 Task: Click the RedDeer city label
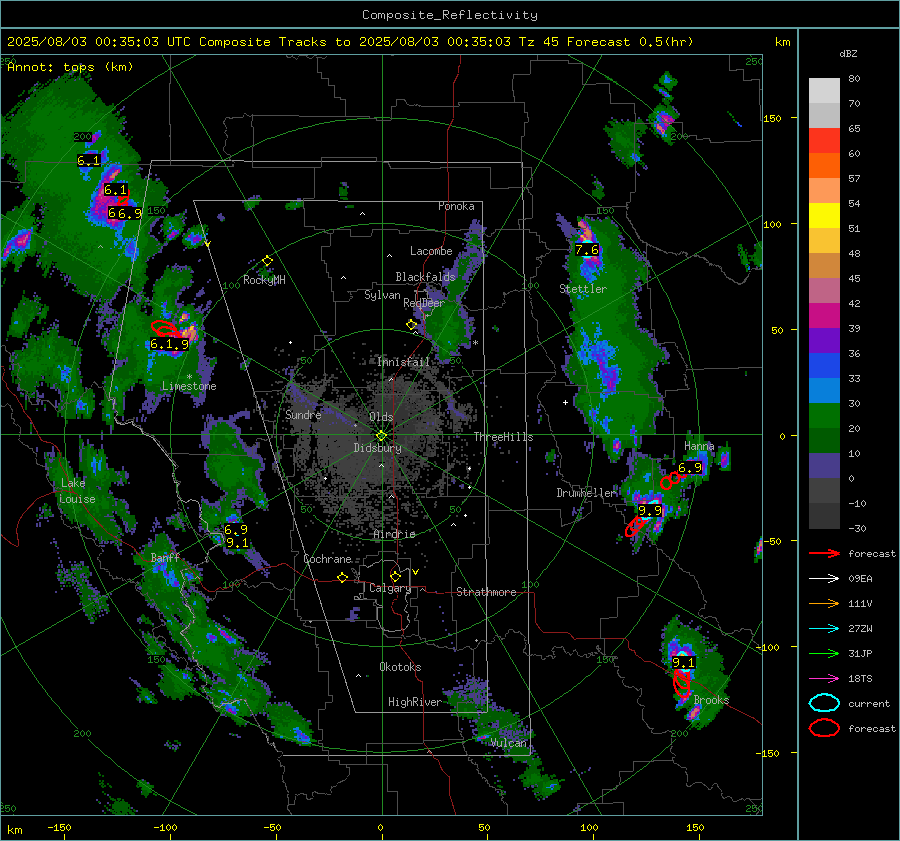[x=424, y=303]
